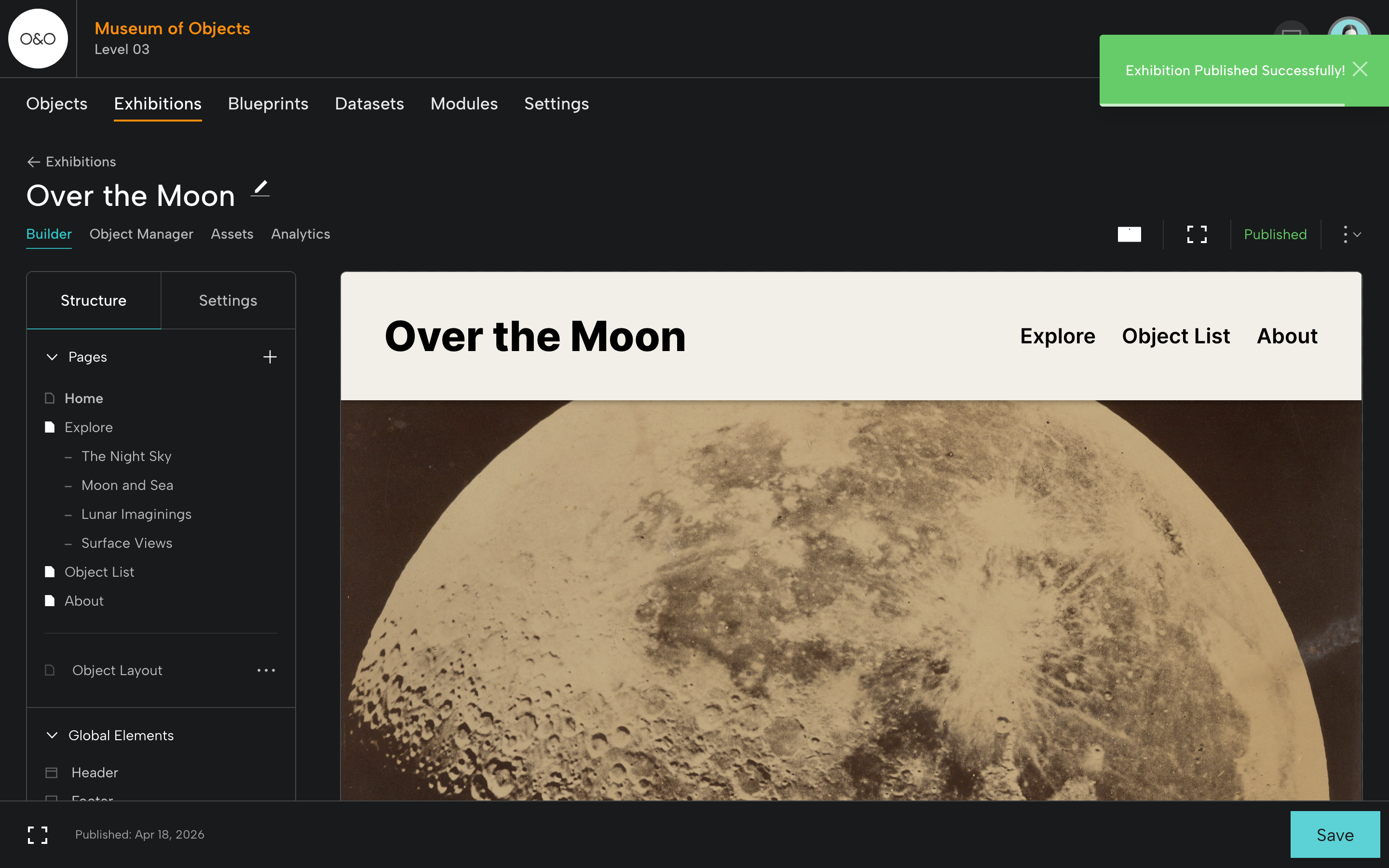Click the page icon beside Object Layout
Viewport: 1389px width, 868px height.
pos(50,670)
